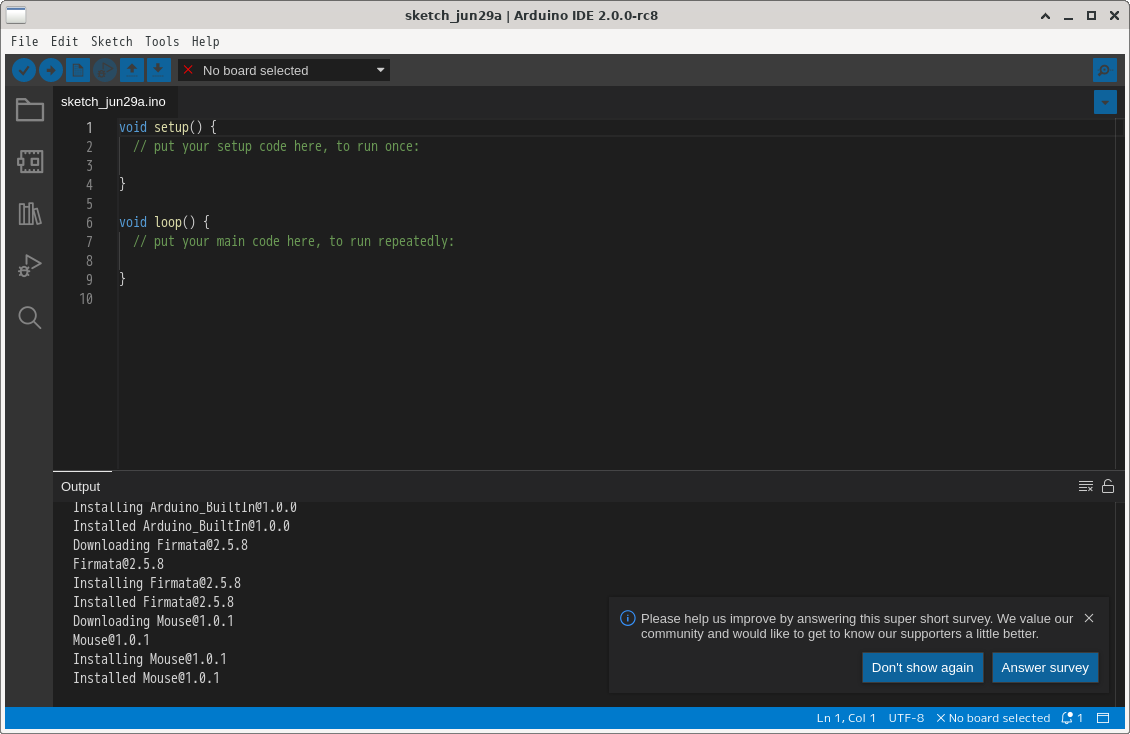This screenshot has width=1130, height=734.
Task: Click line number 5 in gutter
Action: 89,204
